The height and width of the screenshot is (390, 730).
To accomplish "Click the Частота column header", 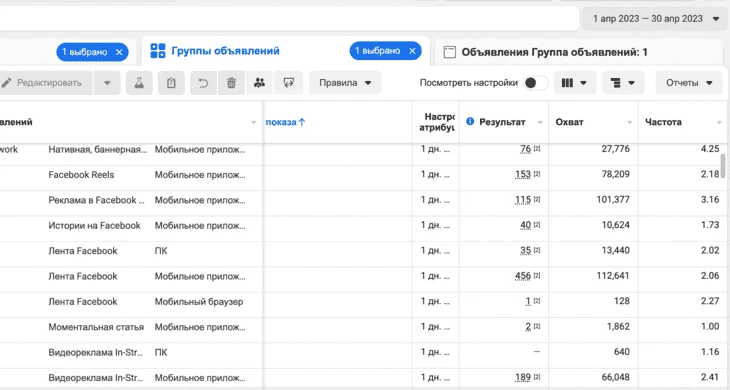I will click(663, 122).
